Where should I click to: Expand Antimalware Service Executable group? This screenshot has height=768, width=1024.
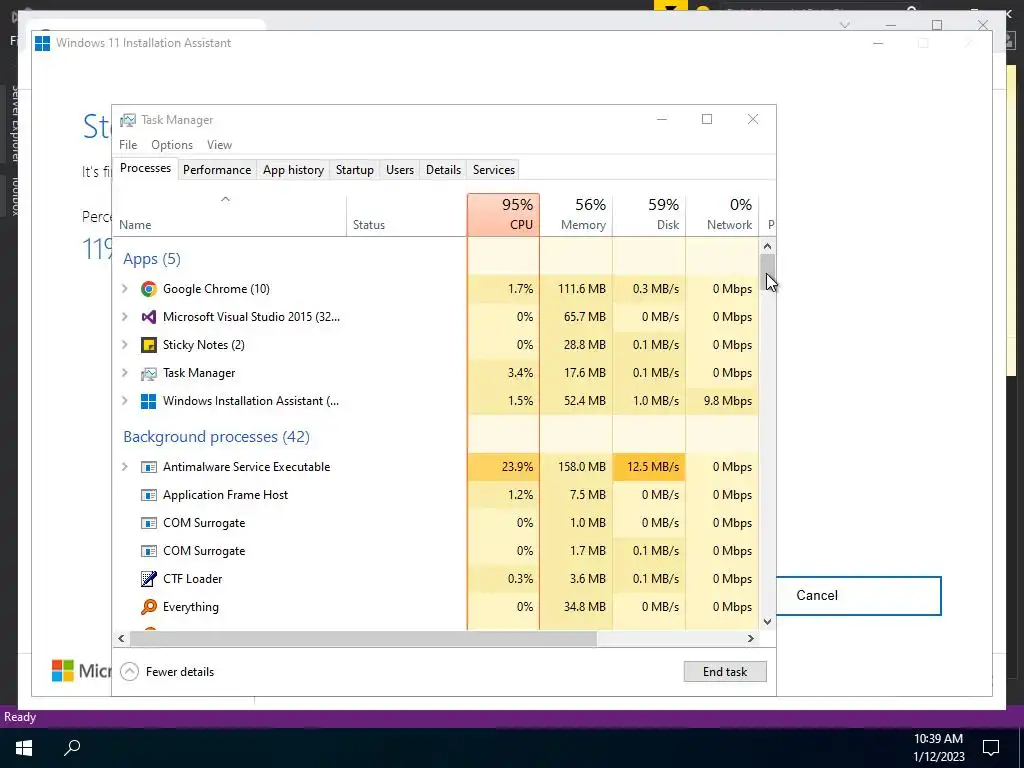(125, 467)
